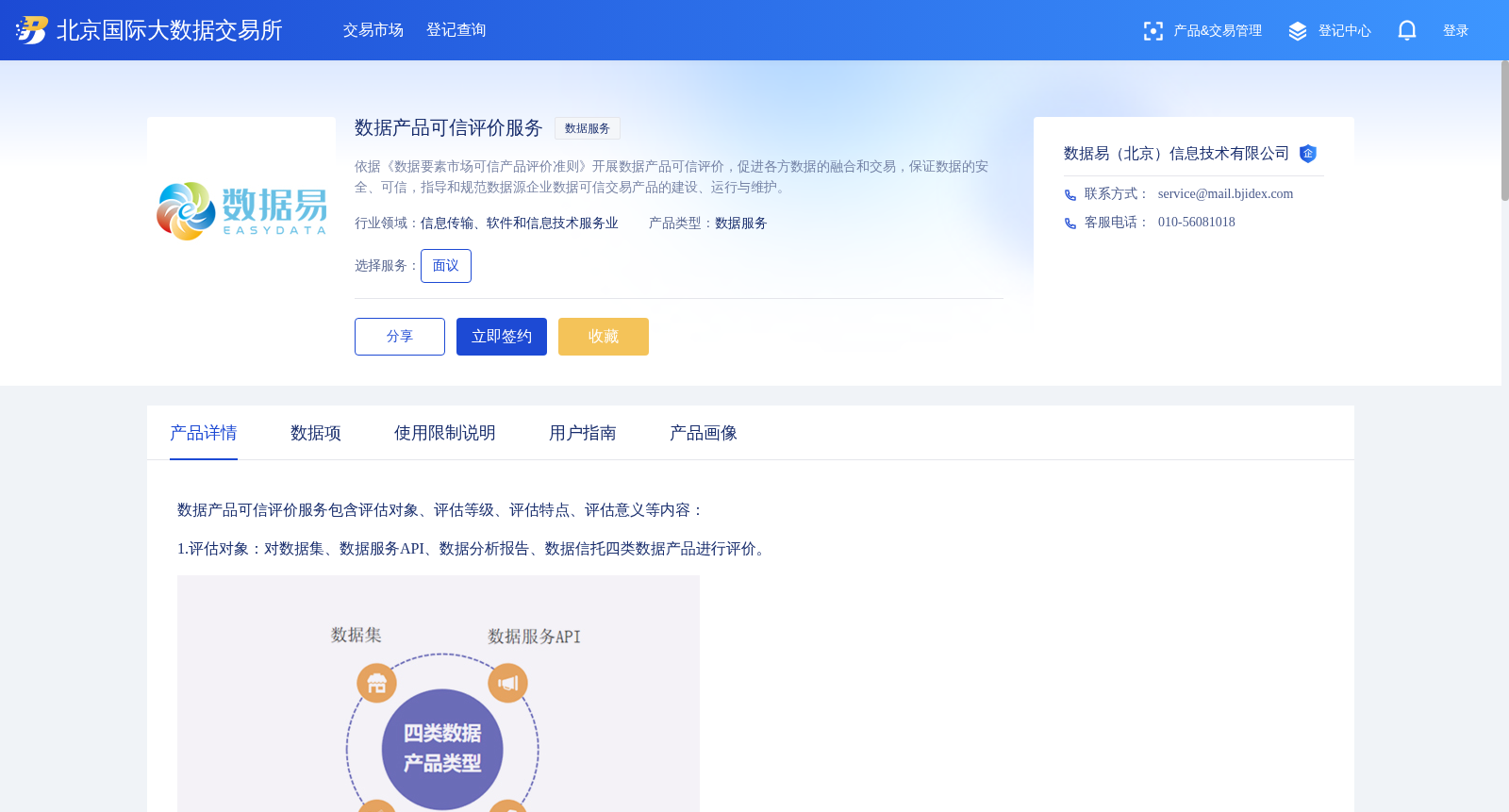Click the phone icon beside 客服电话
Screen dimensions: 1509x812
(x=1070, y=224)
